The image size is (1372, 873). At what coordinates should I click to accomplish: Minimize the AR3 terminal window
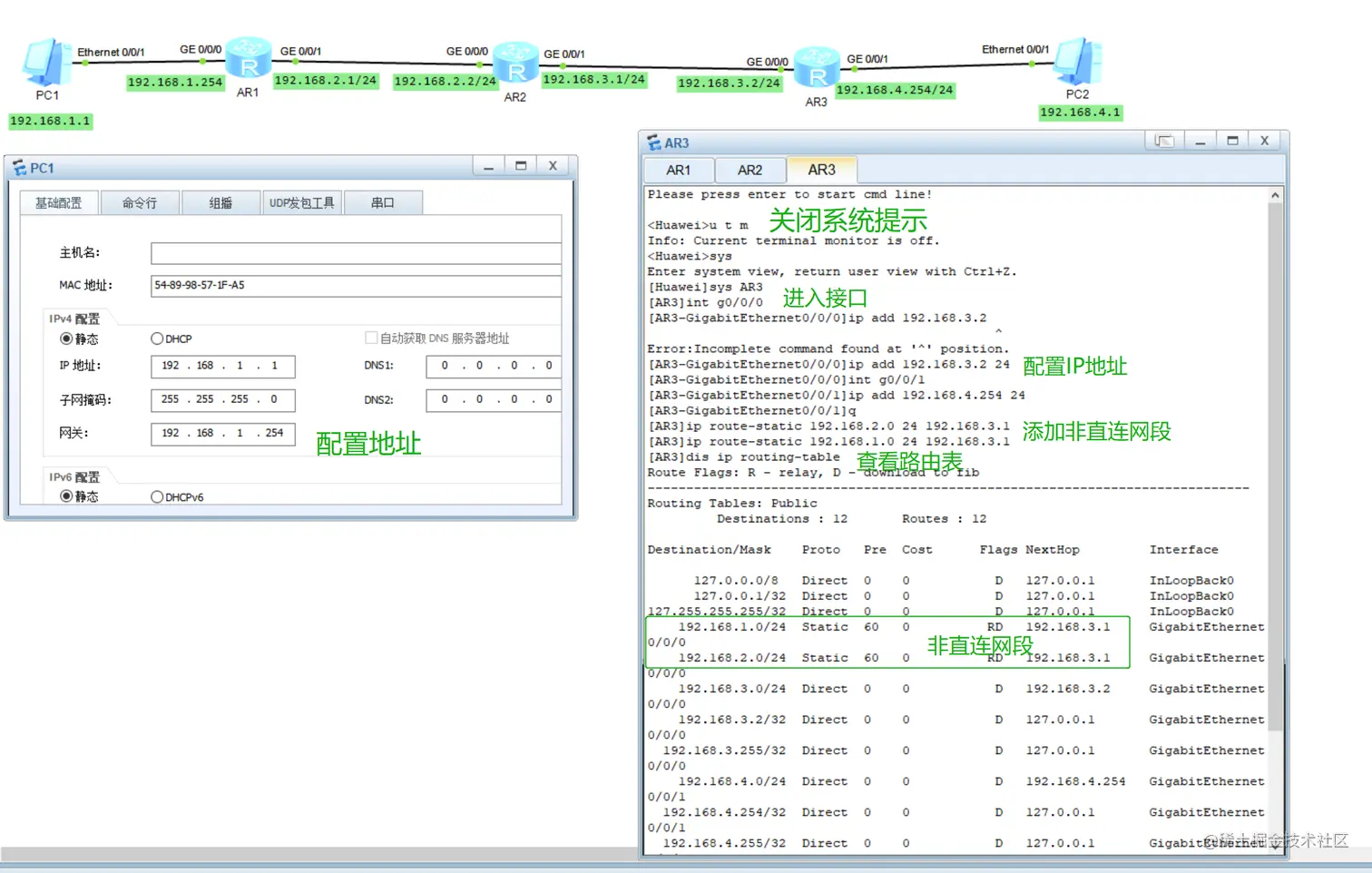point(1200,141)
